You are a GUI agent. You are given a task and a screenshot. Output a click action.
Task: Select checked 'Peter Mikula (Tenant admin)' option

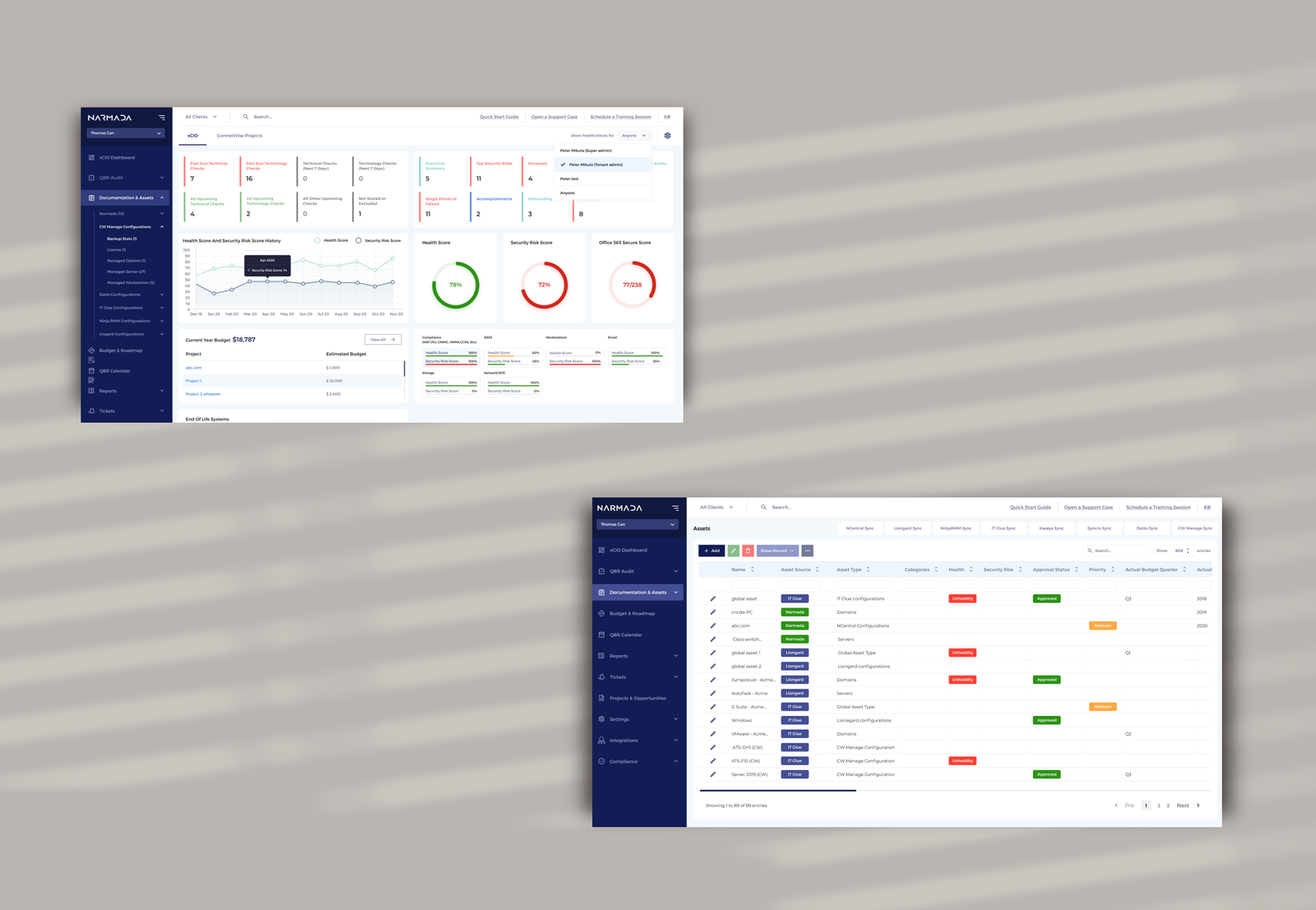point(603,165)
